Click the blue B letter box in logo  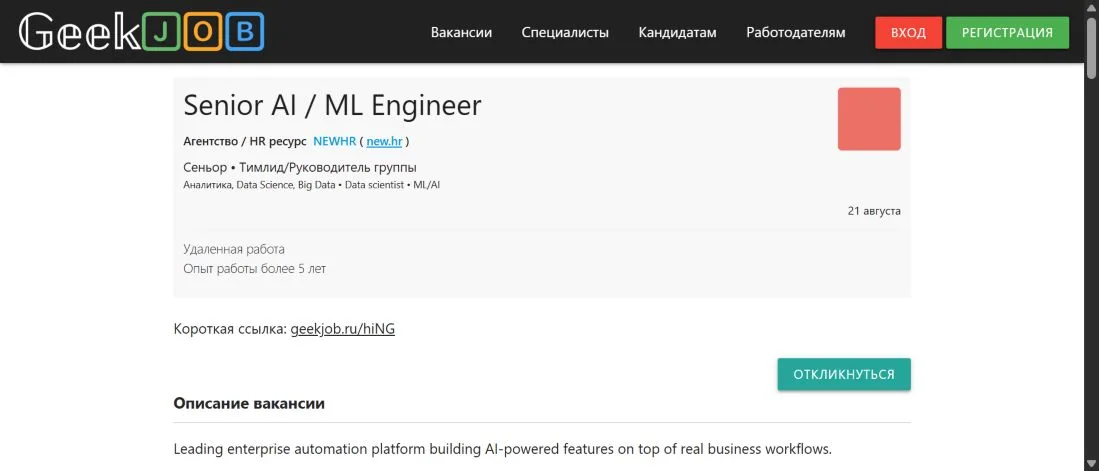click(245, 32)
